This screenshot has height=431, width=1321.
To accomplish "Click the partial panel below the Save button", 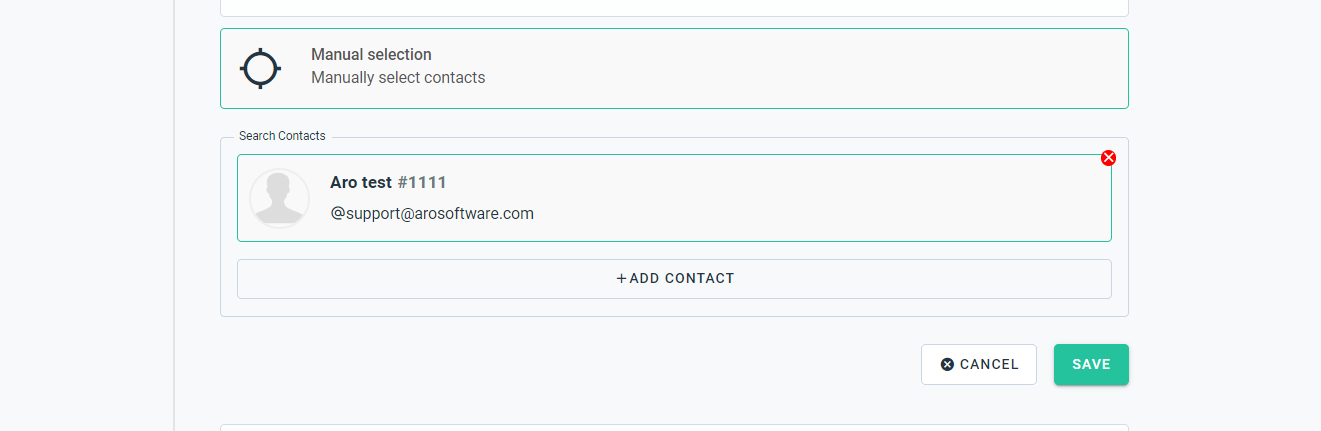I will pos(674,428).
